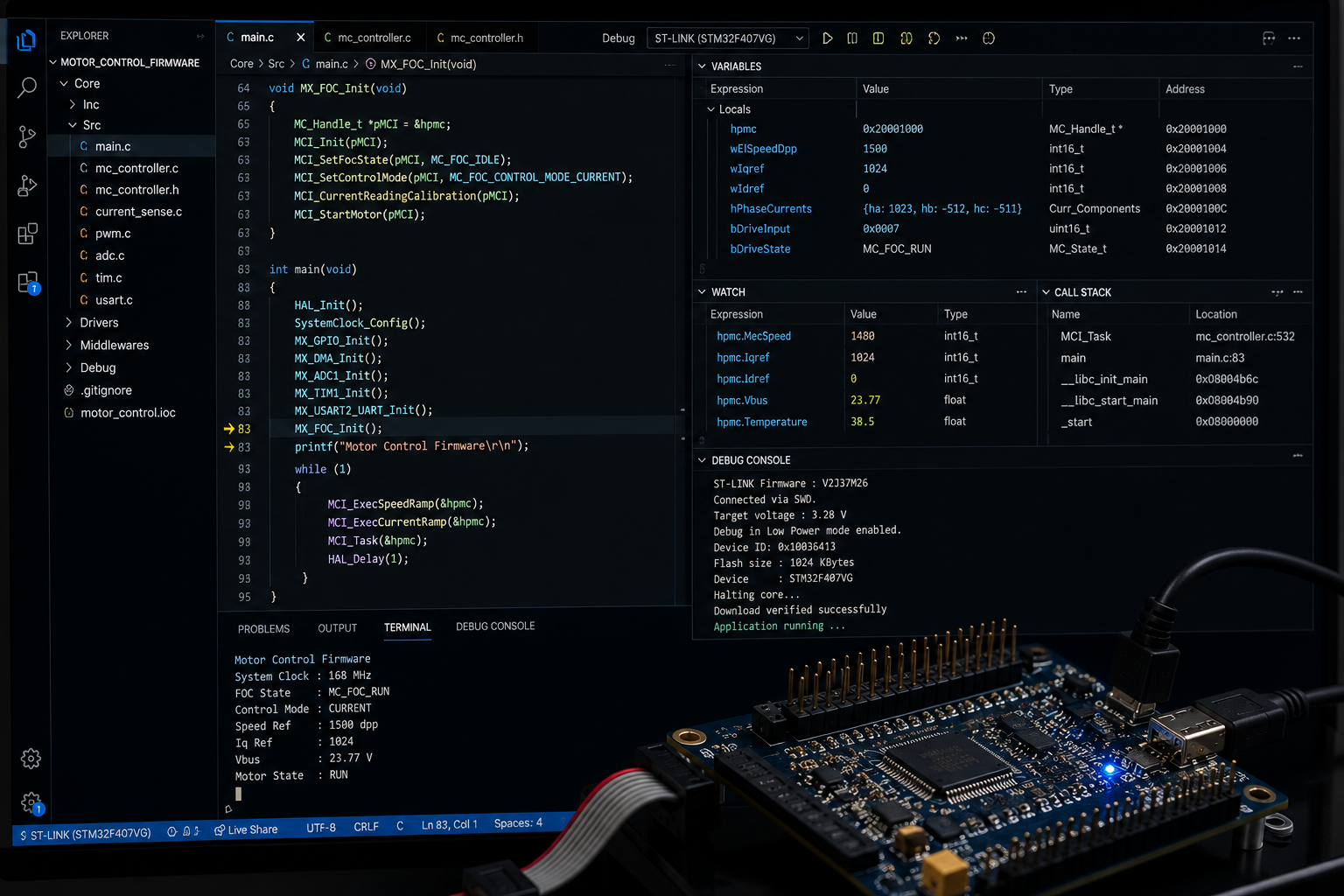Collapse the CALL STACK section
The width and height of the screenshot is (1344, 896).
[x=1046, y=292]
